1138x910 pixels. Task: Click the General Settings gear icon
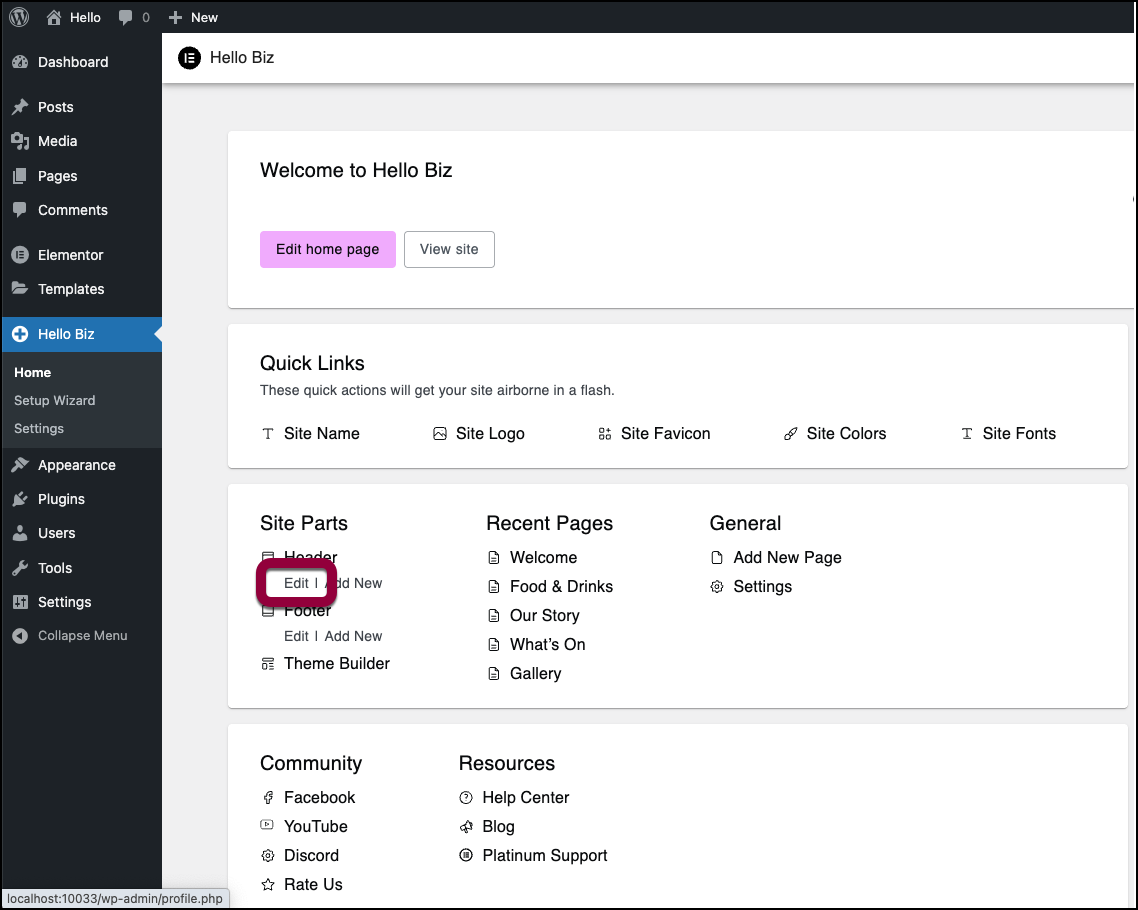pos(717,587)
